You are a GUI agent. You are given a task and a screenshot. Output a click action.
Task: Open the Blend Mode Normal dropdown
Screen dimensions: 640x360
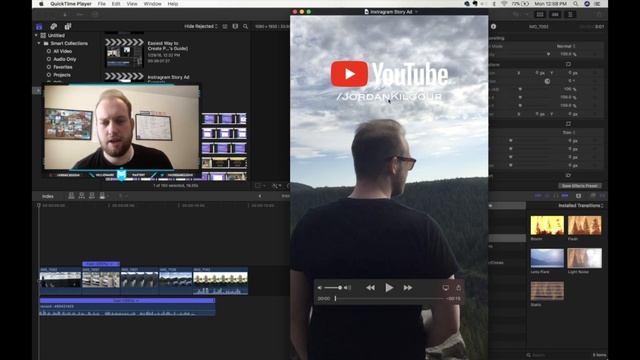(565, 46)
